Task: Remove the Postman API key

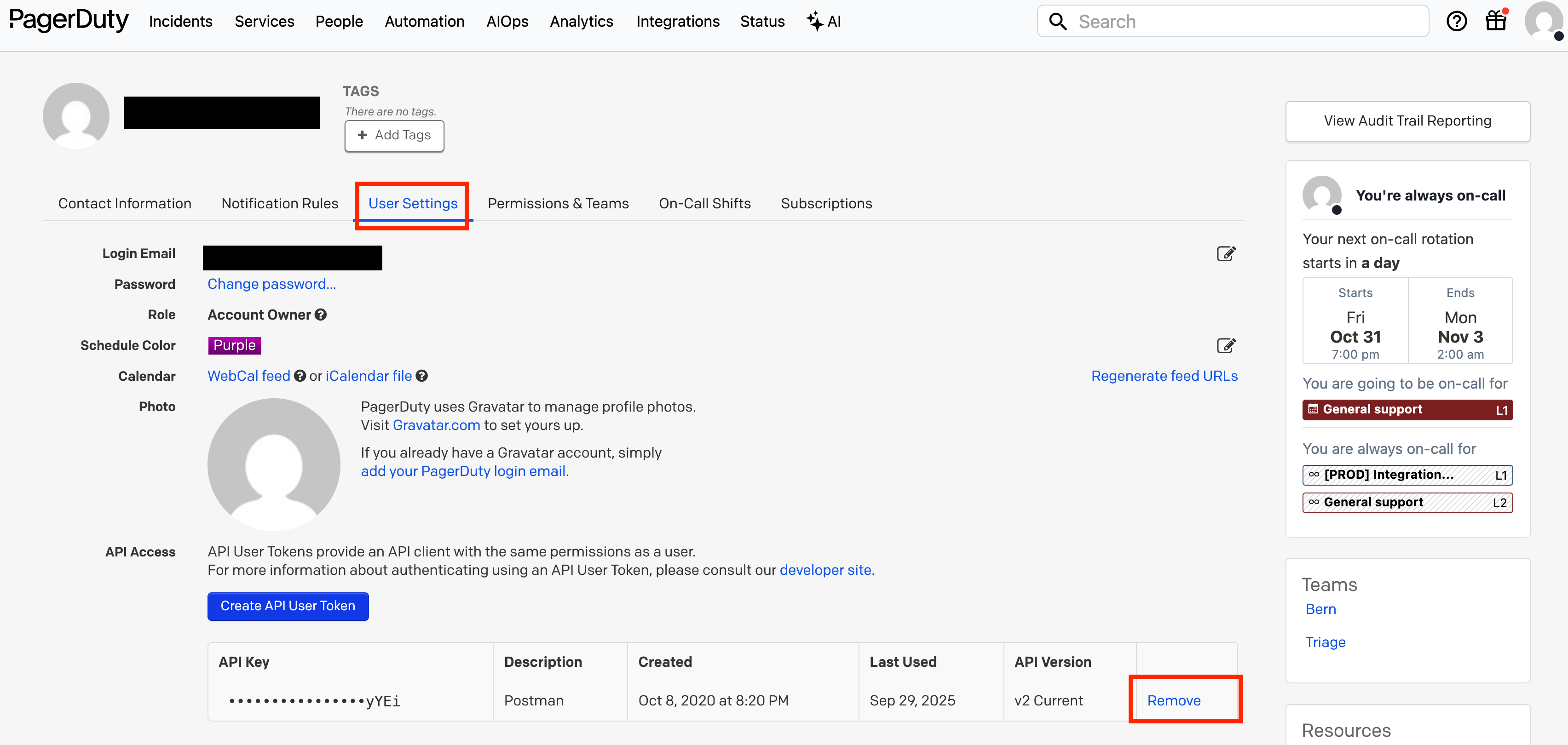Action: point(1174,700)
